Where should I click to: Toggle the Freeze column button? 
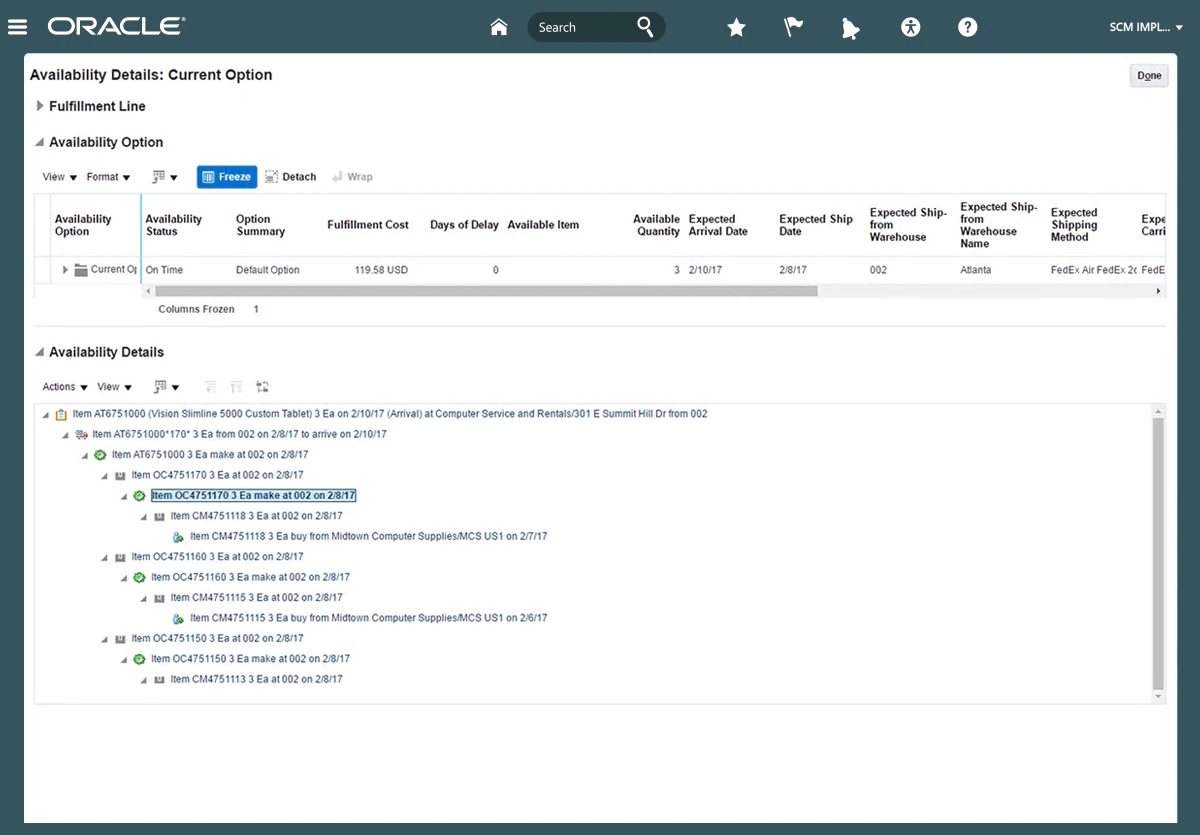coord(227,177)
